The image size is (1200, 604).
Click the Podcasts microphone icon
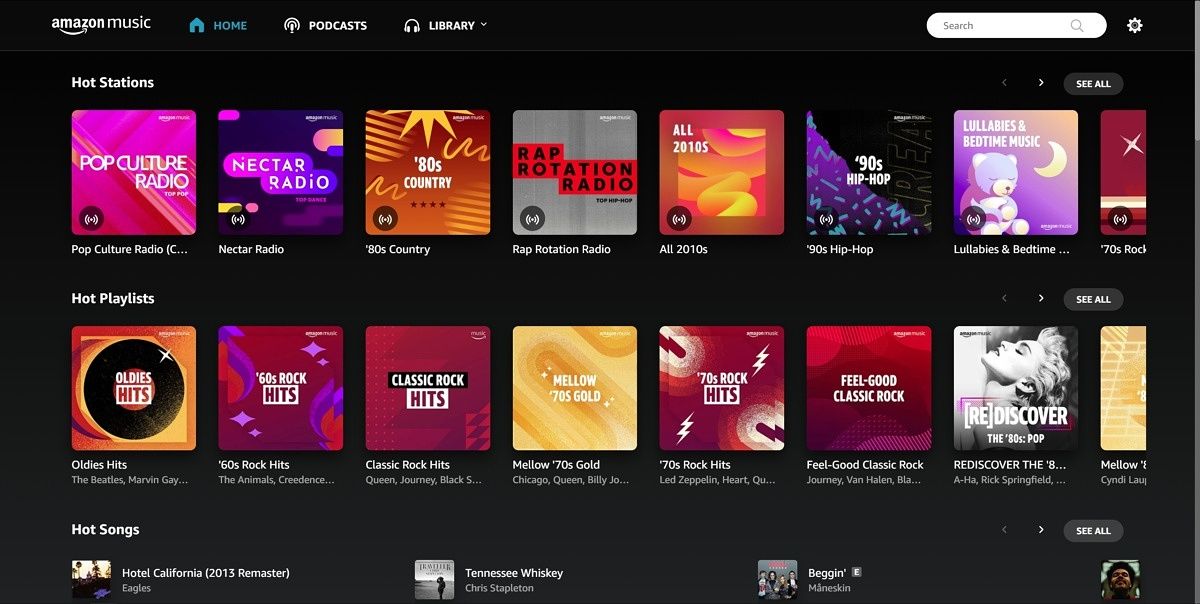pos(291,25)
